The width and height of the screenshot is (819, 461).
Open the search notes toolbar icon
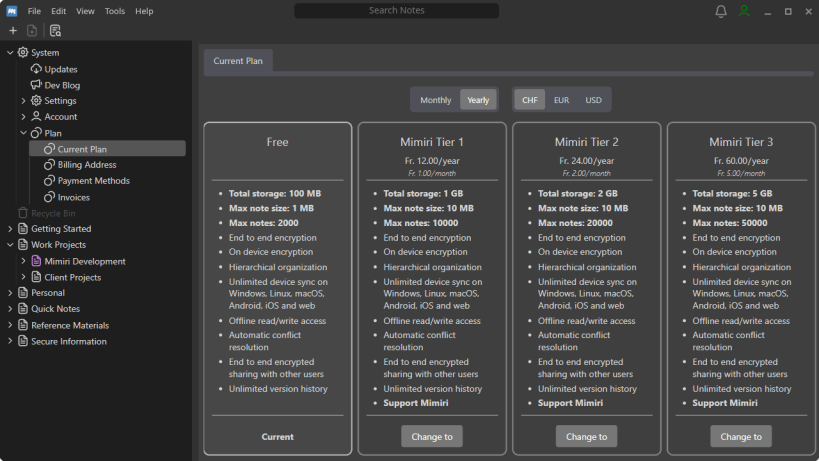coord(55,31)
